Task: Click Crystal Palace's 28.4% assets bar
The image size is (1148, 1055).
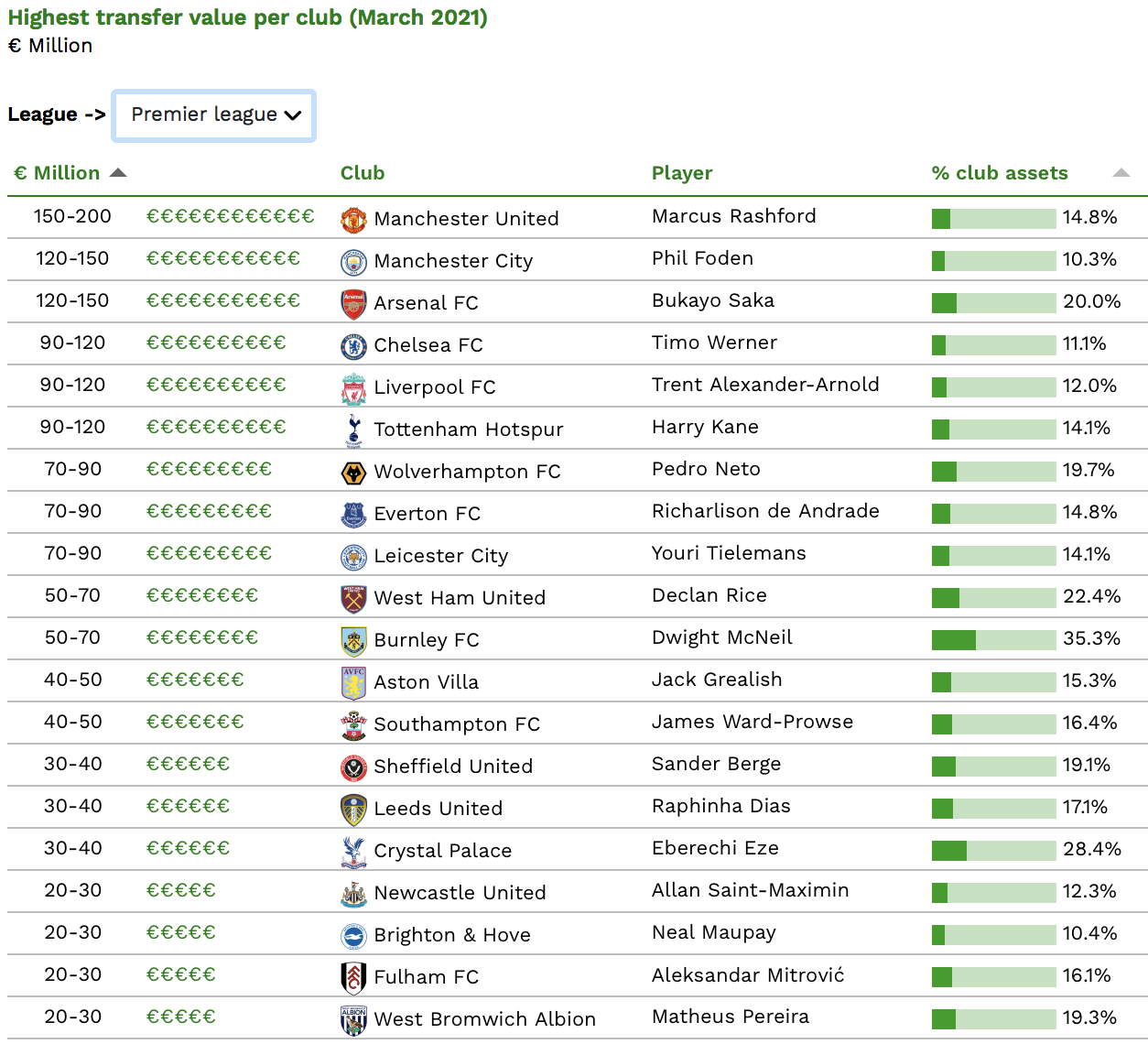Action: tap(993, 851)
